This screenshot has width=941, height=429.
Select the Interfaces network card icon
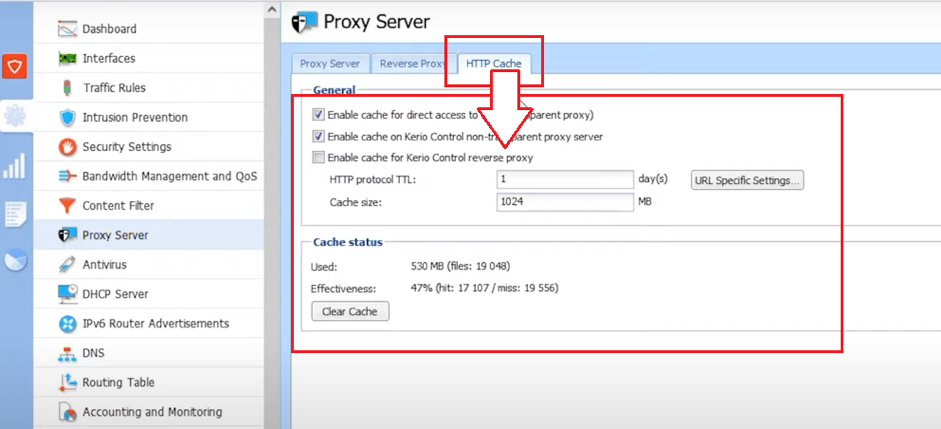click(x=68, y=58)
